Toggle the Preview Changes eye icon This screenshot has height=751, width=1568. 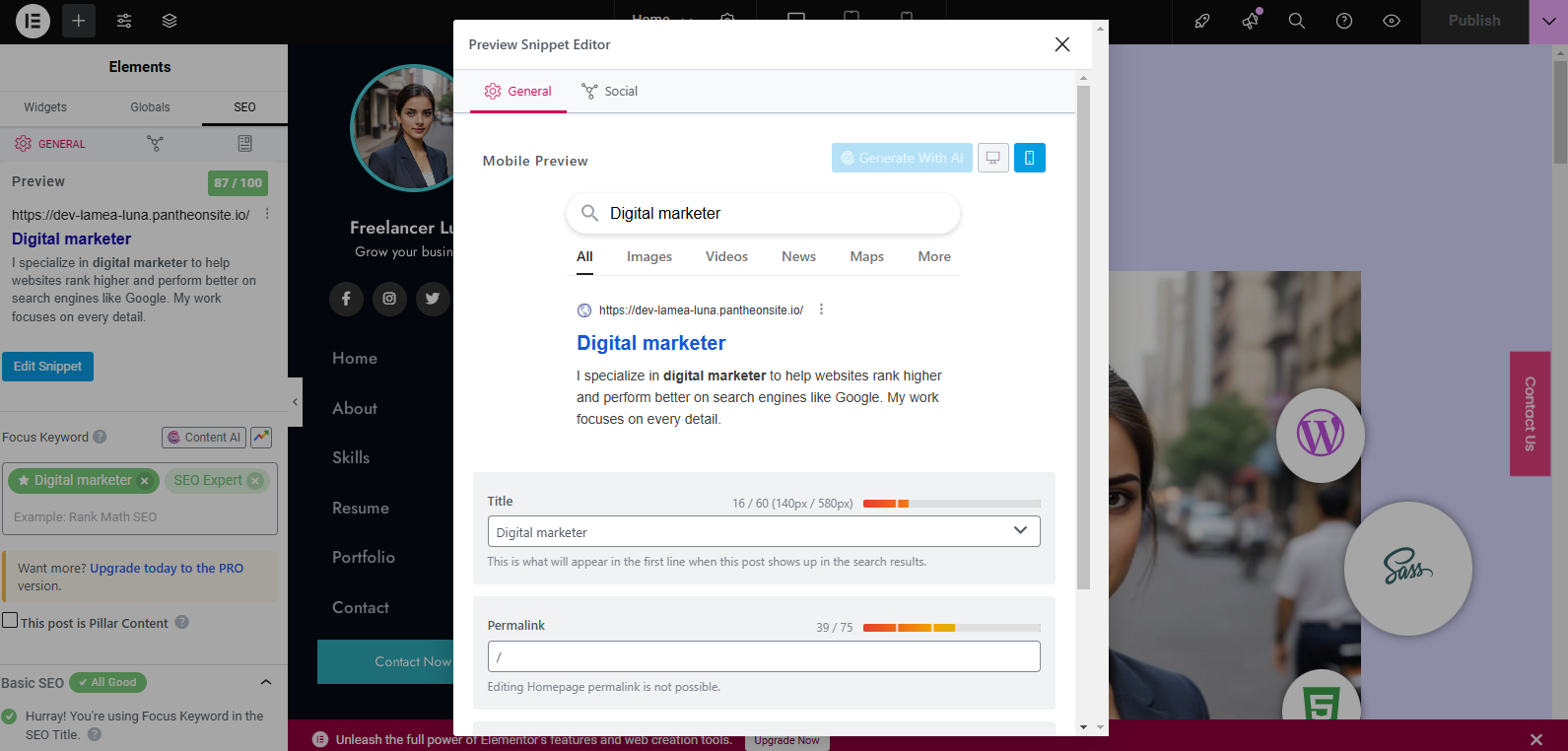(1392, 21)
